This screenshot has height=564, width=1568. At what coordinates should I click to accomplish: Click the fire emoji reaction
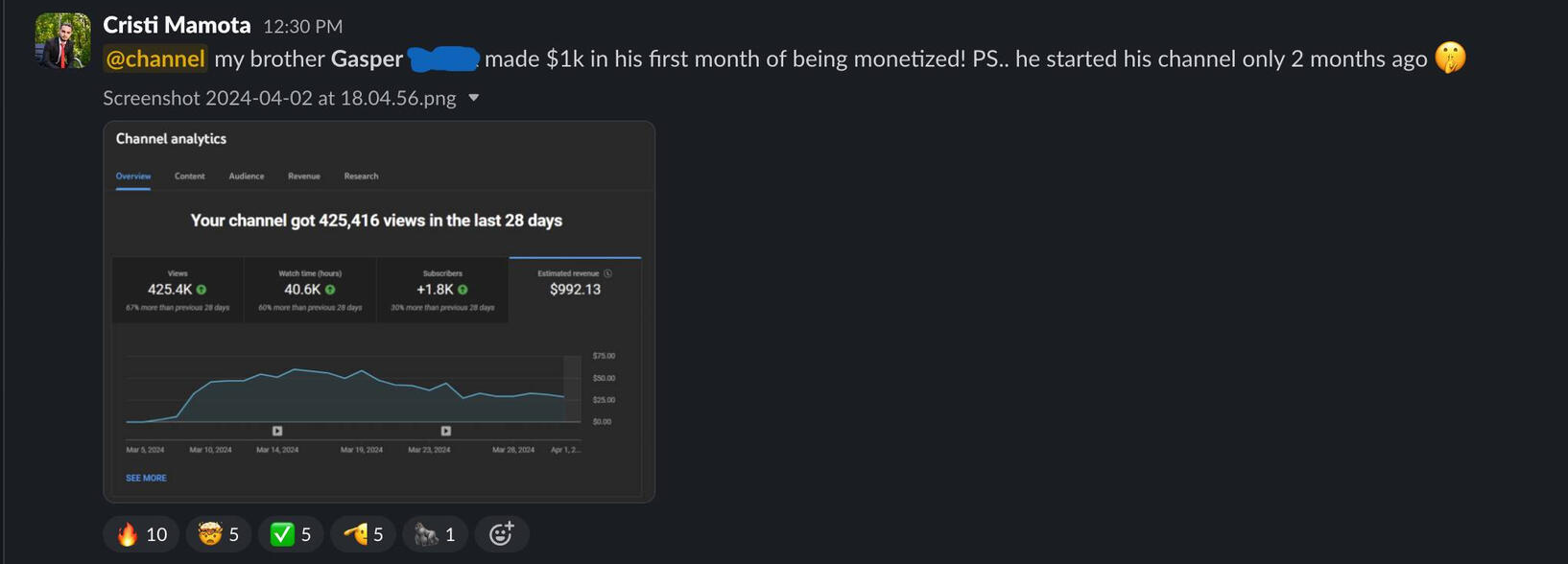click(x=141, y=534)
